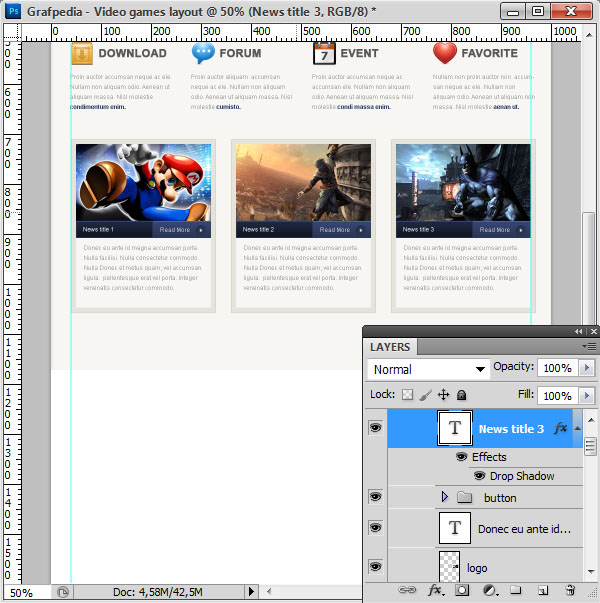Click the Fill value field
The height and width of the screenshot is (603, 600).
click(x=557, y=395)
